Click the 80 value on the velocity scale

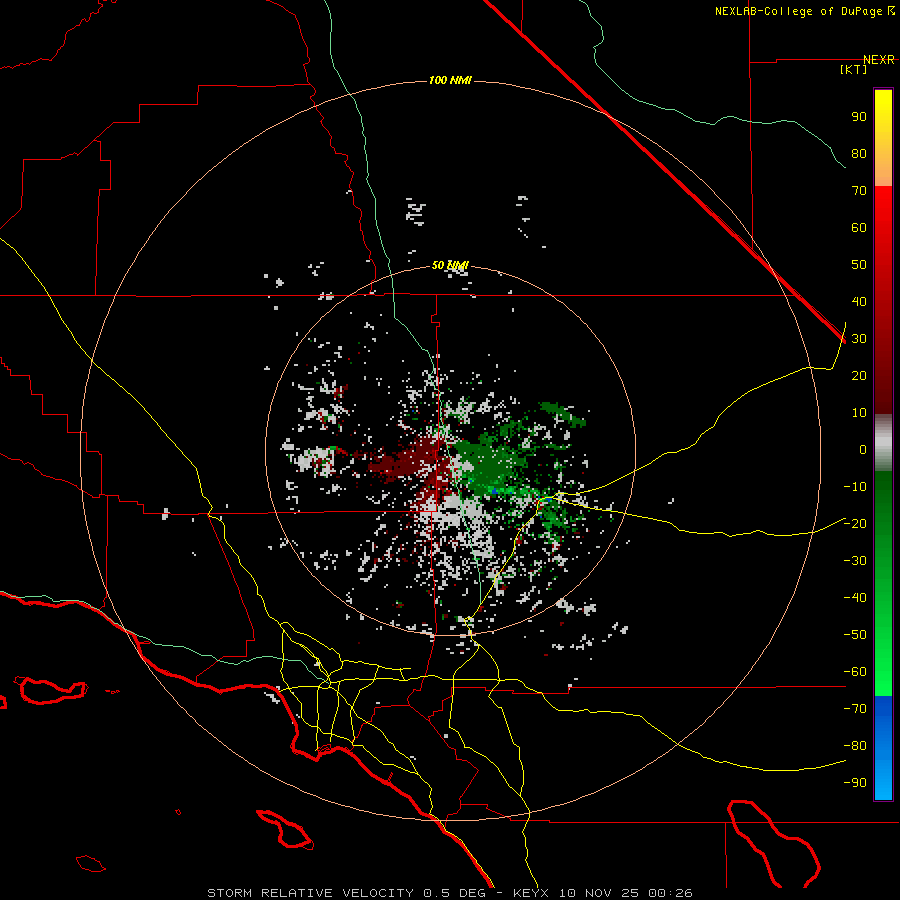tap(859, 154)
